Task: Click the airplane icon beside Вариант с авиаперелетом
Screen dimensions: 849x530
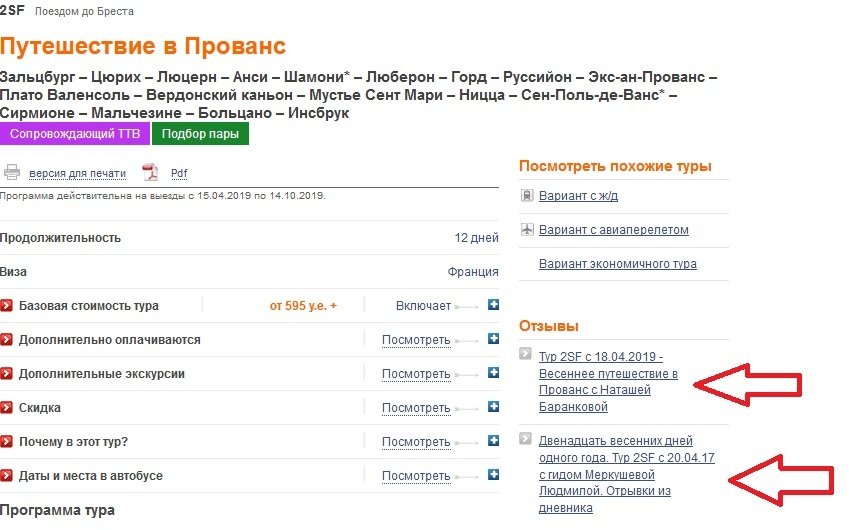Action: (x=526, y=230)
